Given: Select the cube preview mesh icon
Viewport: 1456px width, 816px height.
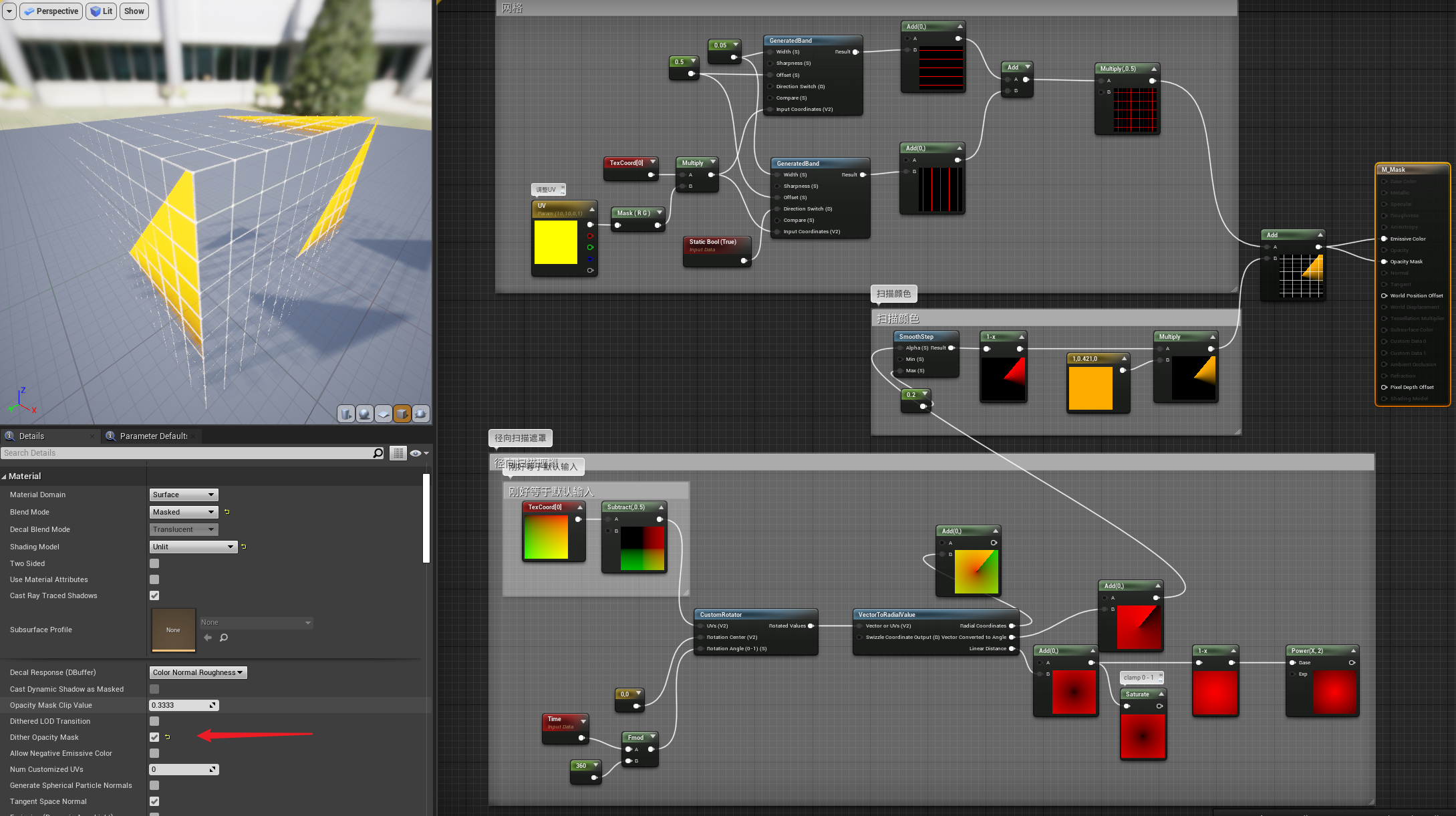Looking at the screenshot, I should click(402, 414).
